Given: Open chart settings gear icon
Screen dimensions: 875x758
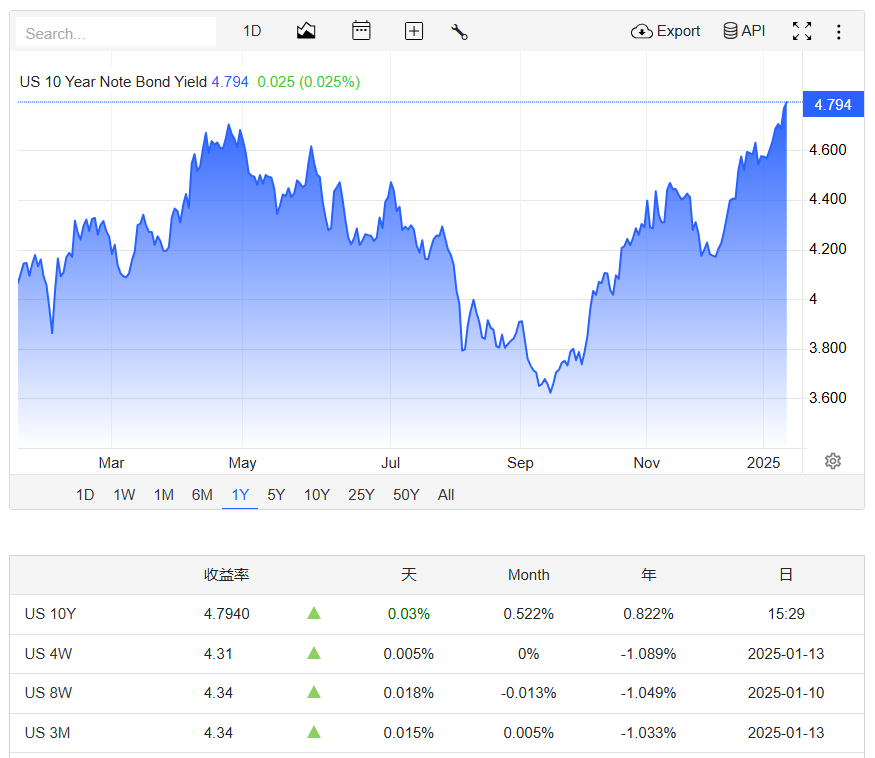Looking at the screenshot, I should 833,461.
